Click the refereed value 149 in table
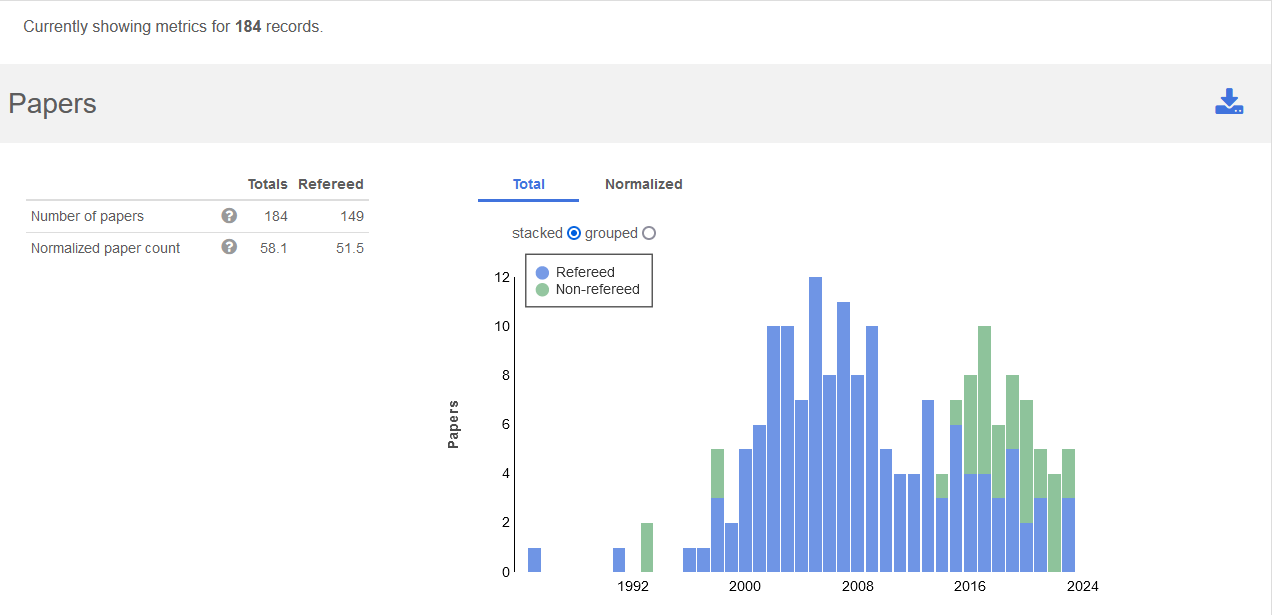The width and height of the screenshot is (1272, 615). [351, 216]
